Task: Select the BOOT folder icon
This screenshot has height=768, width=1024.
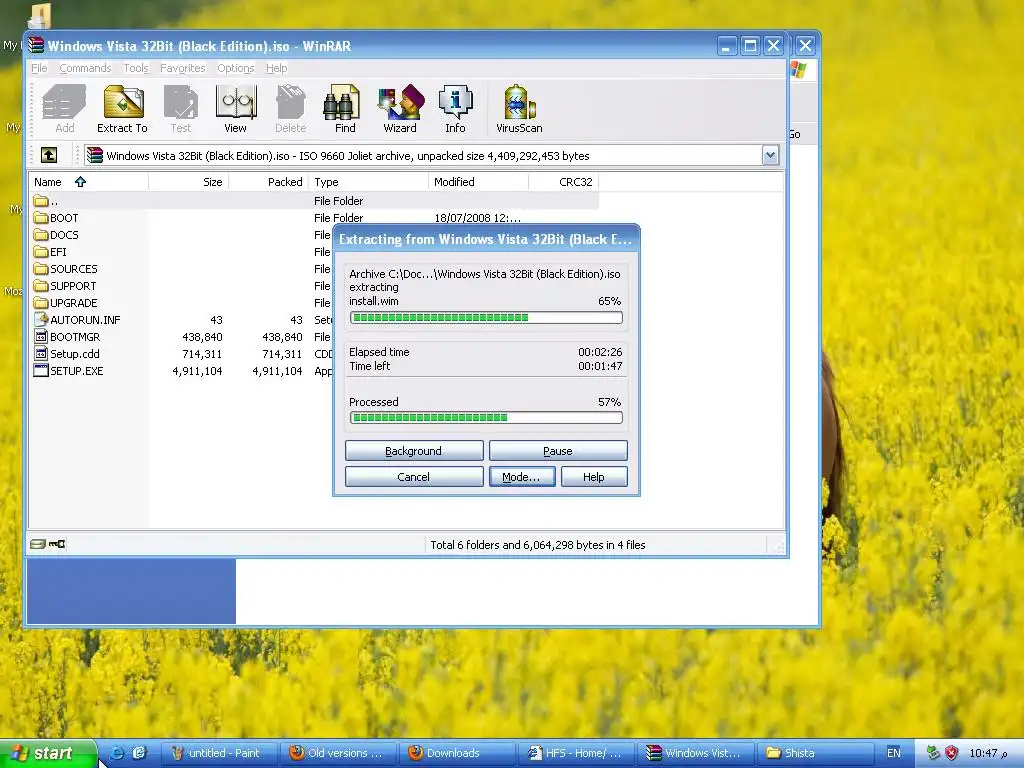Action: 41,217
